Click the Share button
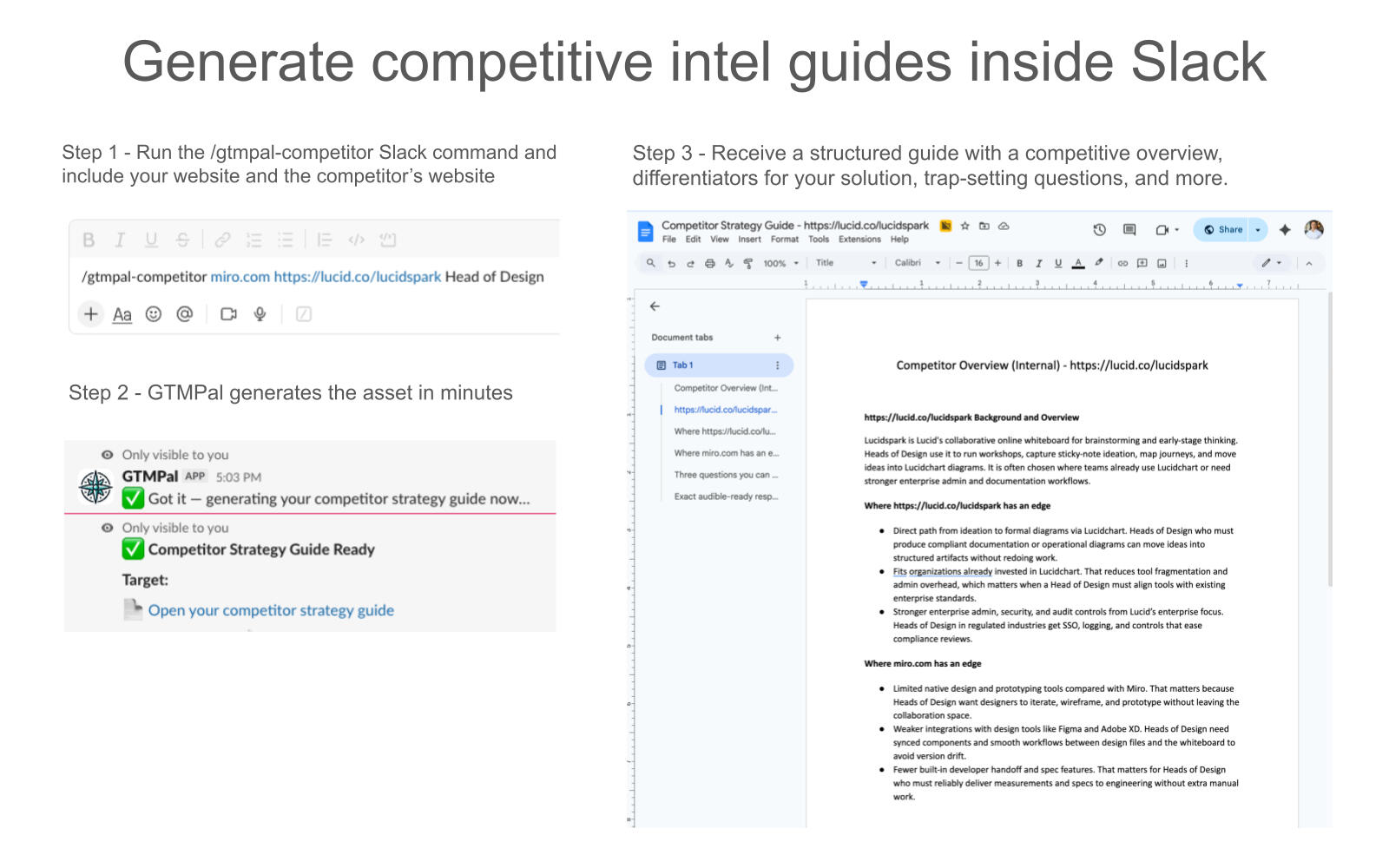Screen dimensions: 1389x868 [1222, 230]
